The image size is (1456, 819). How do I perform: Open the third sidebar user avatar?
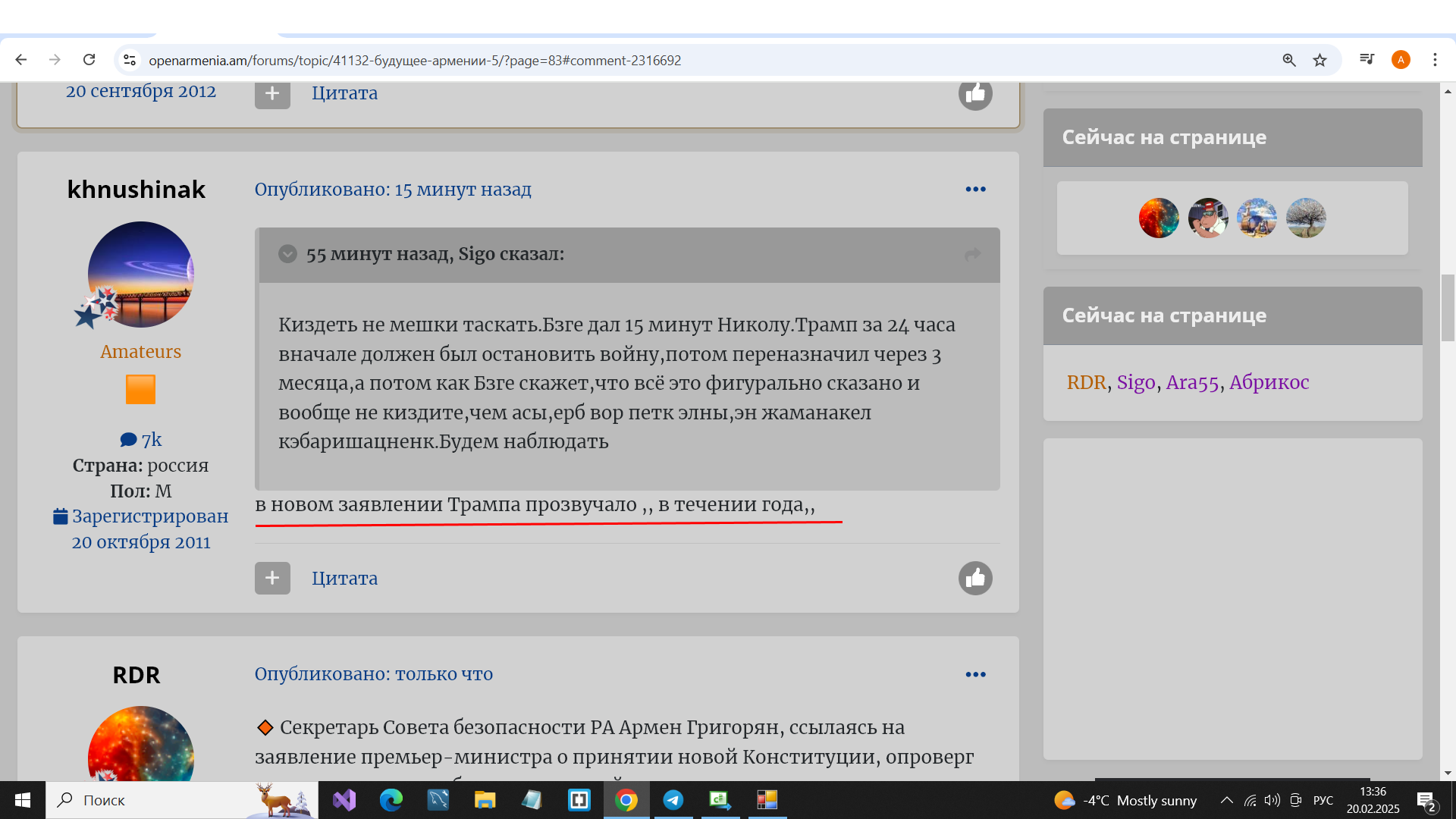1257,218
